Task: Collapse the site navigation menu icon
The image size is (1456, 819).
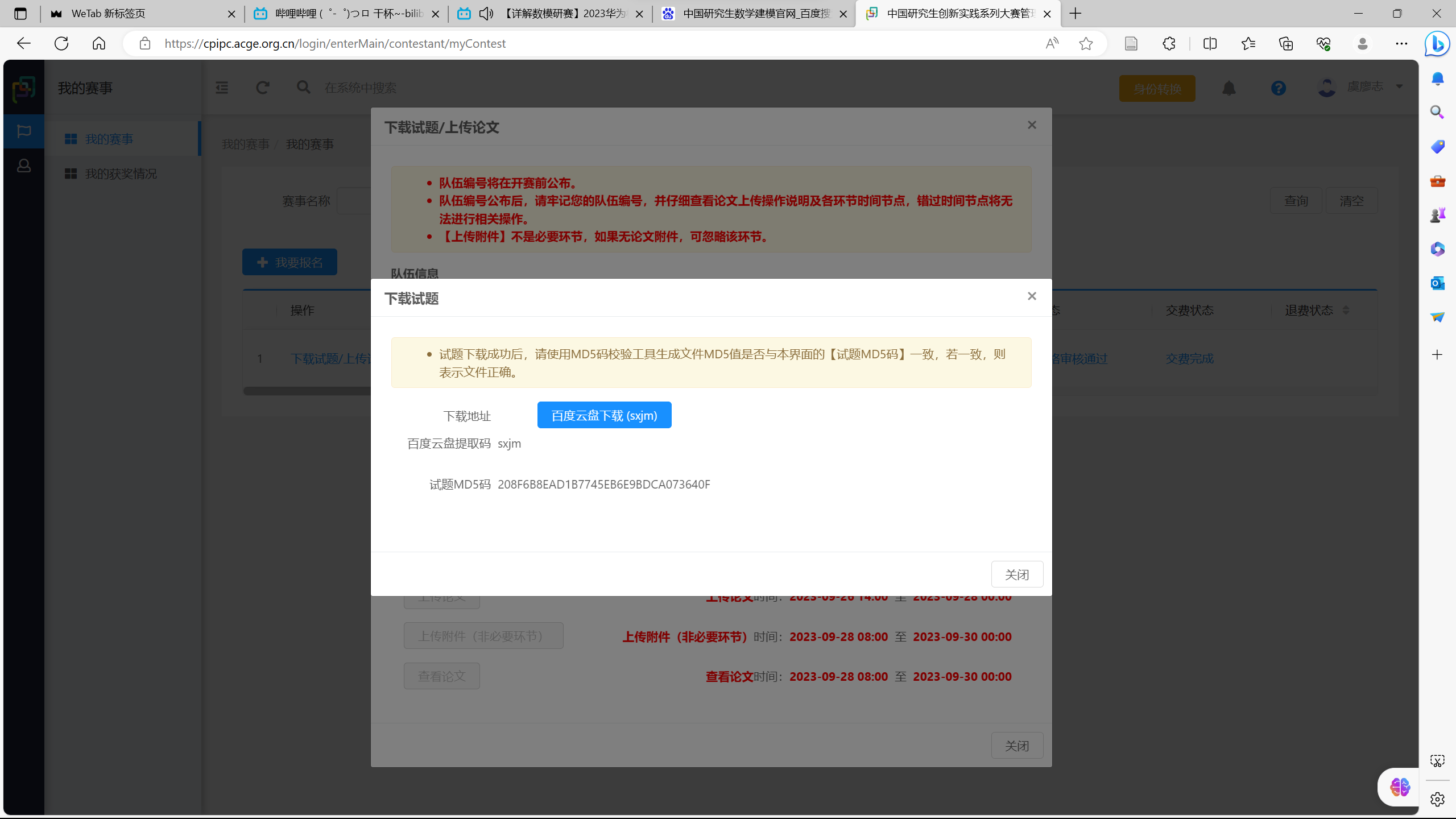Action: click(x=222, y=88)
